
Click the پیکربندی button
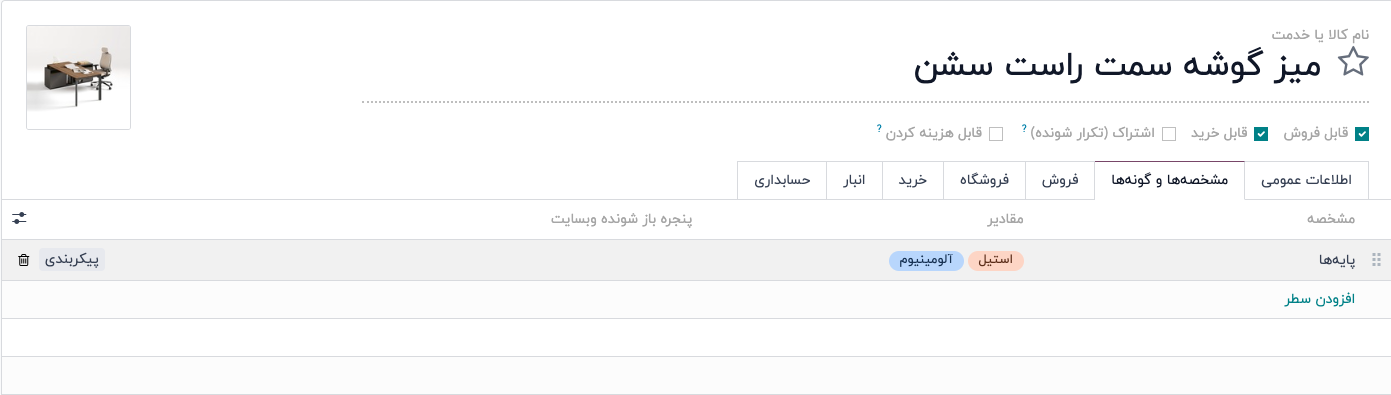[72, 259]
